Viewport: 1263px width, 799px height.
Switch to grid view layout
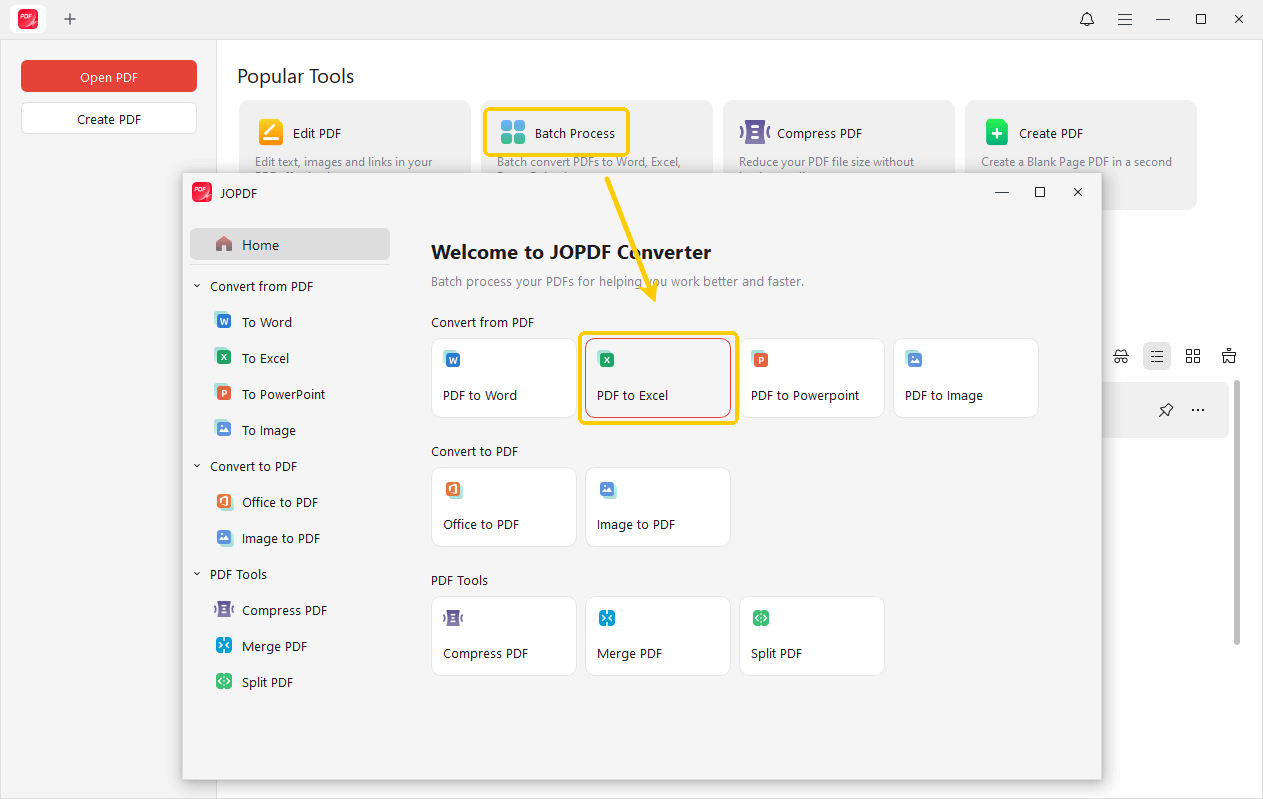pyautogui.click(x=1193, y=356)
